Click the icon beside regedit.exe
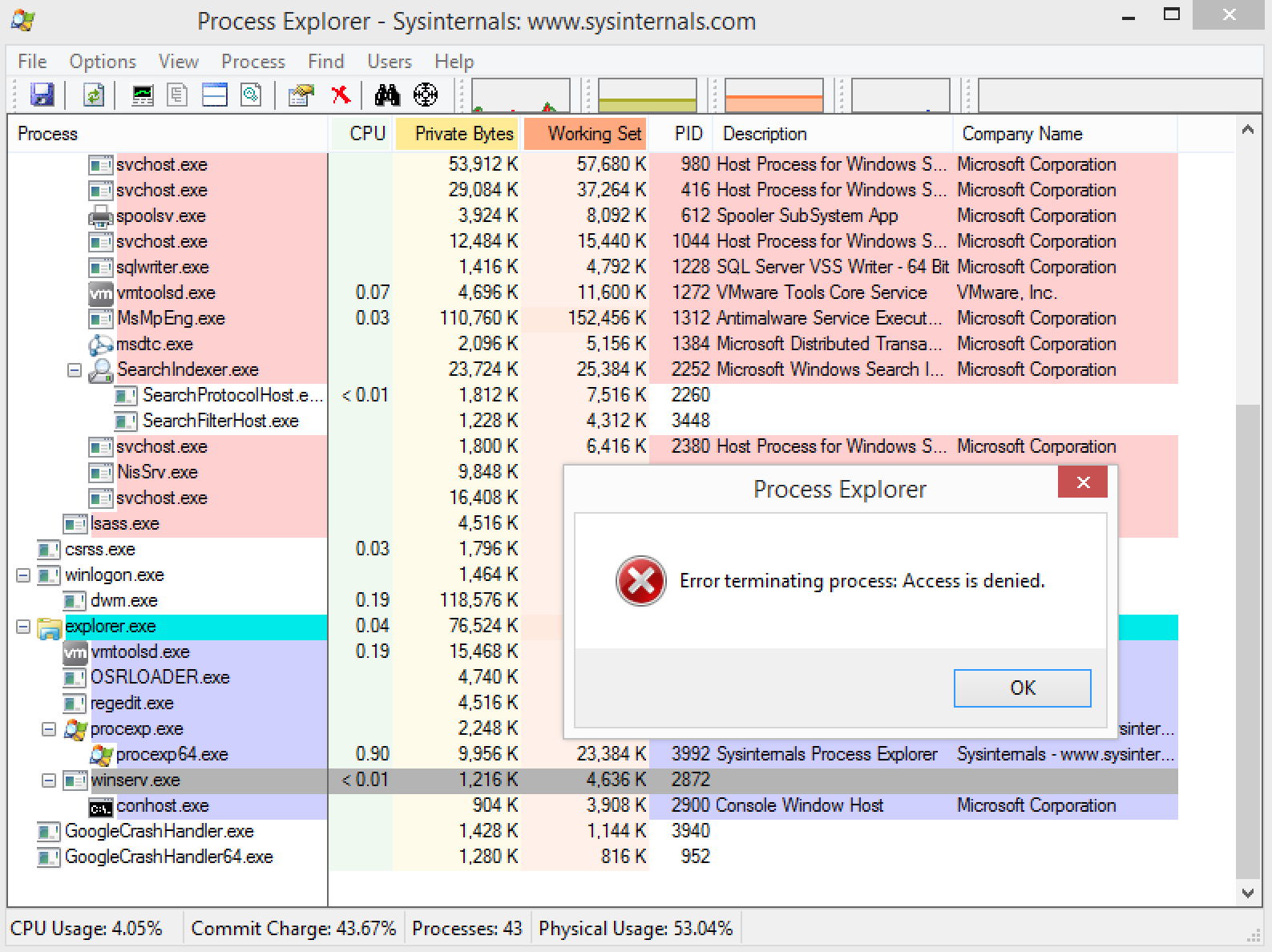1272x952 pixels. click(x=75, y=704)
